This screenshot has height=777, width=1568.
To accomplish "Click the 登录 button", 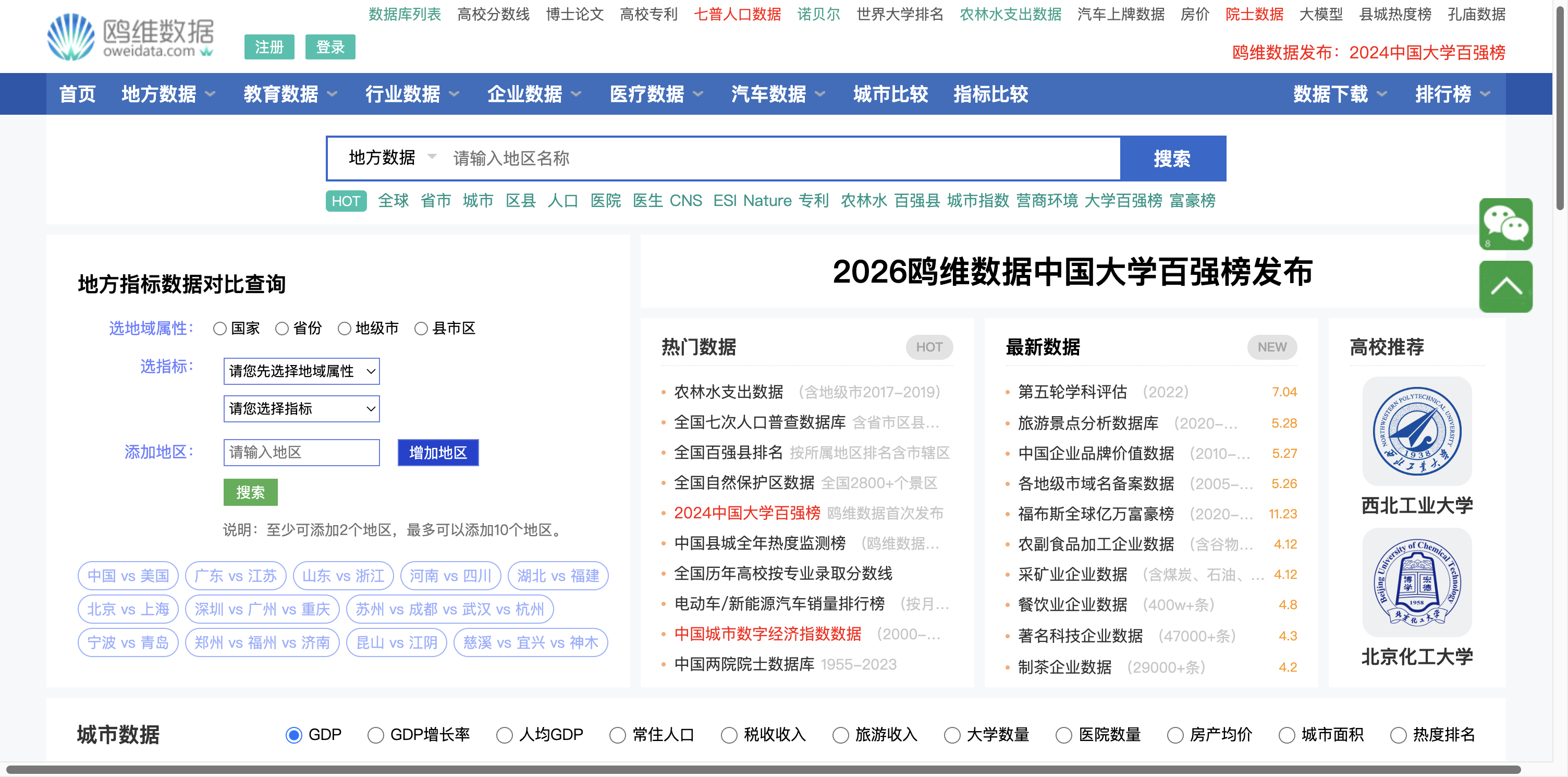I will [x=330, y=47].
